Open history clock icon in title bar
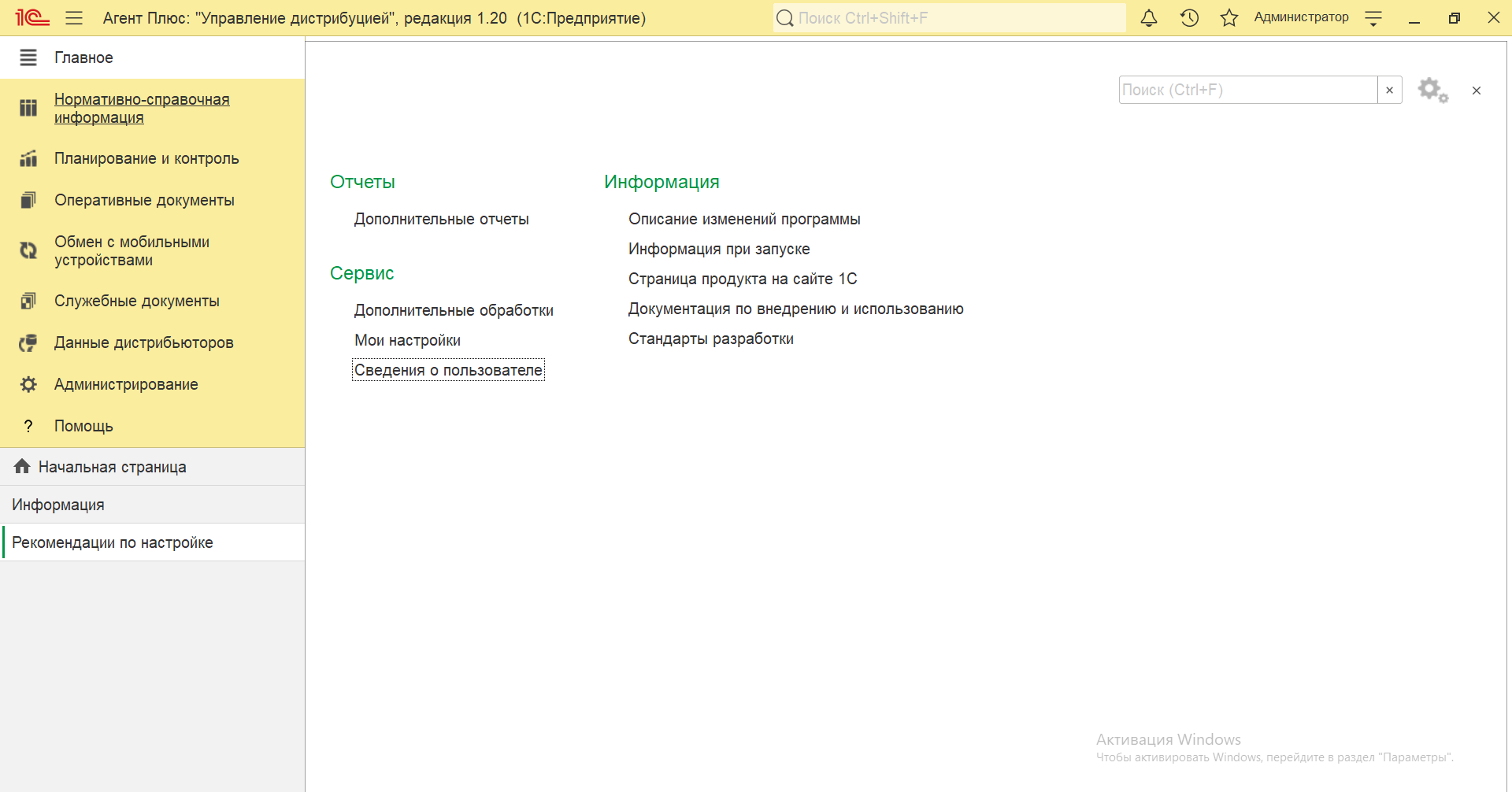This screenshot has height=792, width=1512. [1189, 18]
